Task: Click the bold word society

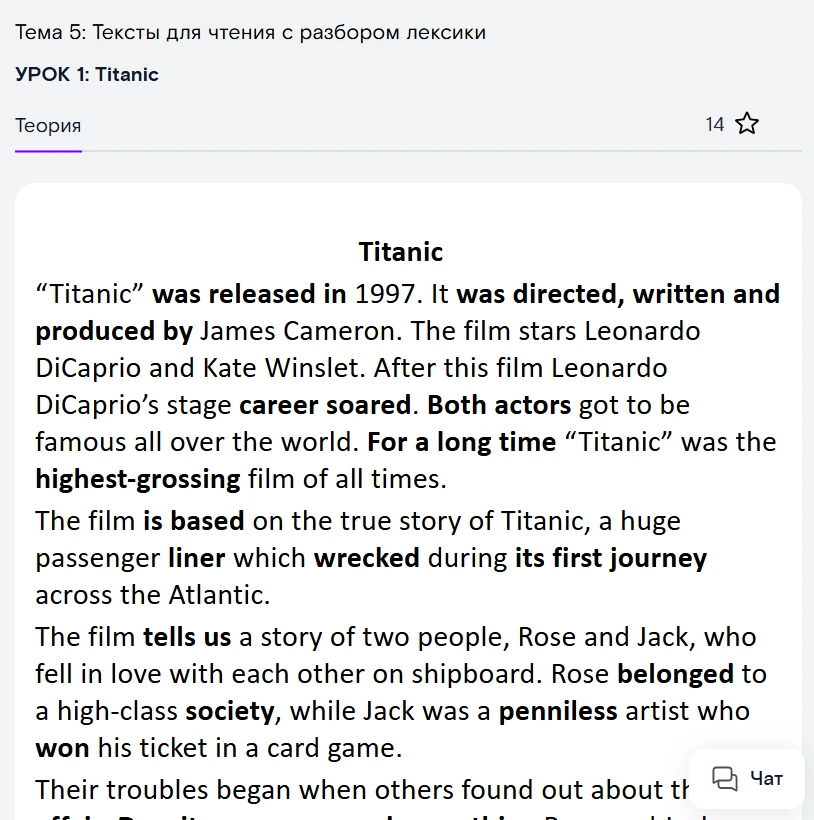Action: 230,712
